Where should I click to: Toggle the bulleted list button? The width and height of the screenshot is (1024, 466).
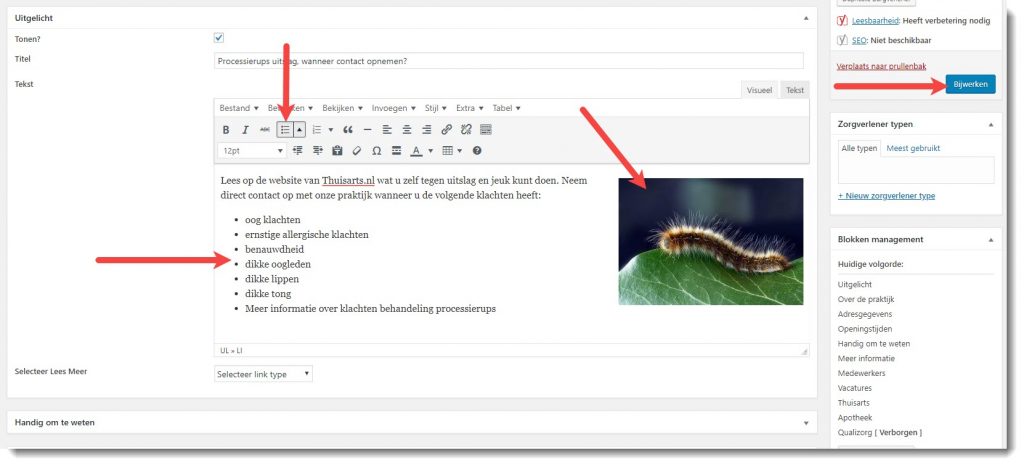click(285, 129)
